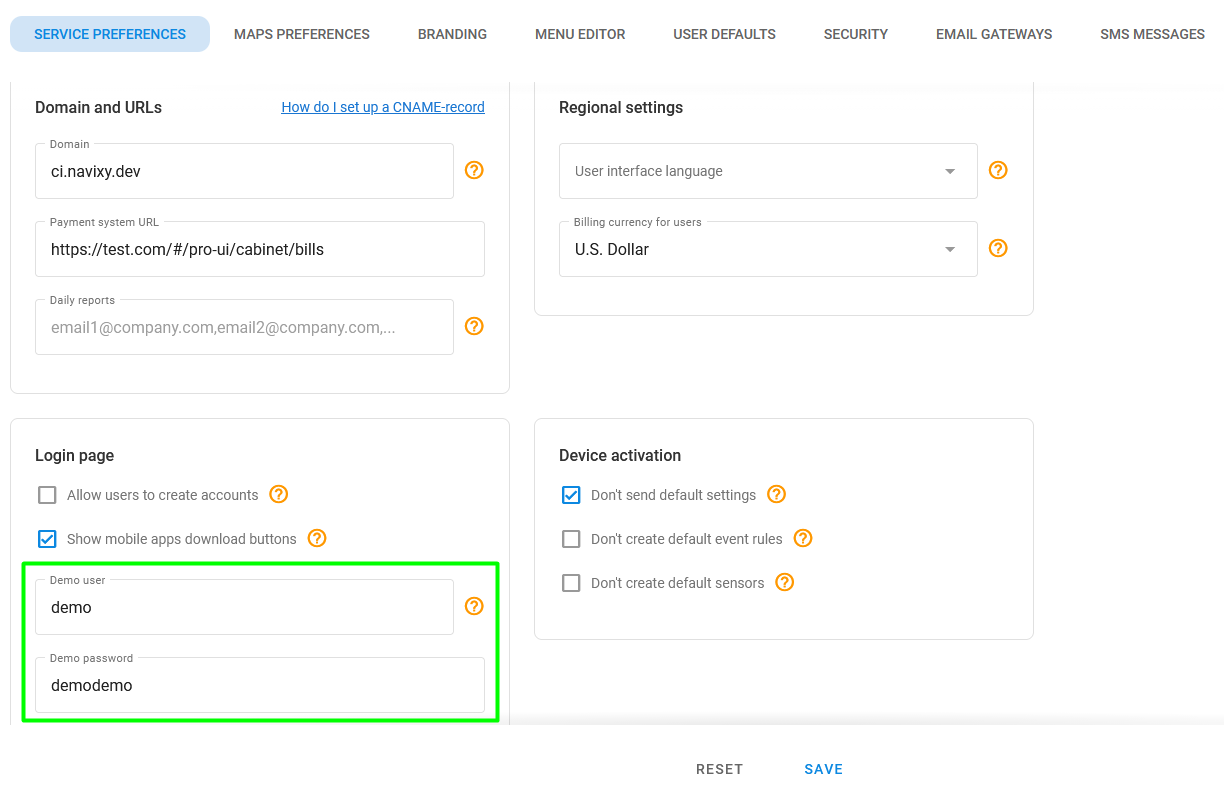
Task: Switch to SMS Messages tab
Action: pos(1152,34)
